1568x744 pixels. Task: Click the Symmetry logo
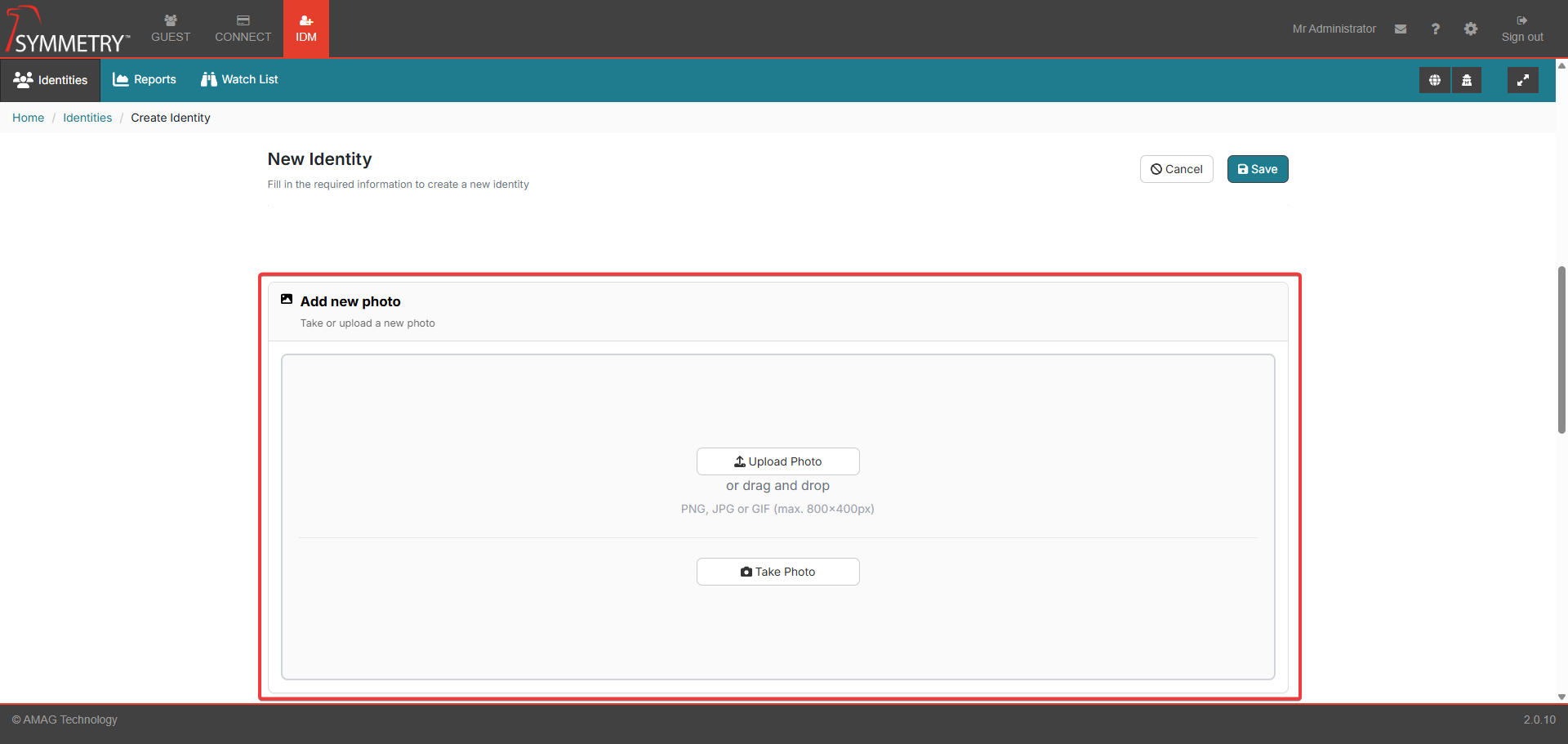[67, 30]
